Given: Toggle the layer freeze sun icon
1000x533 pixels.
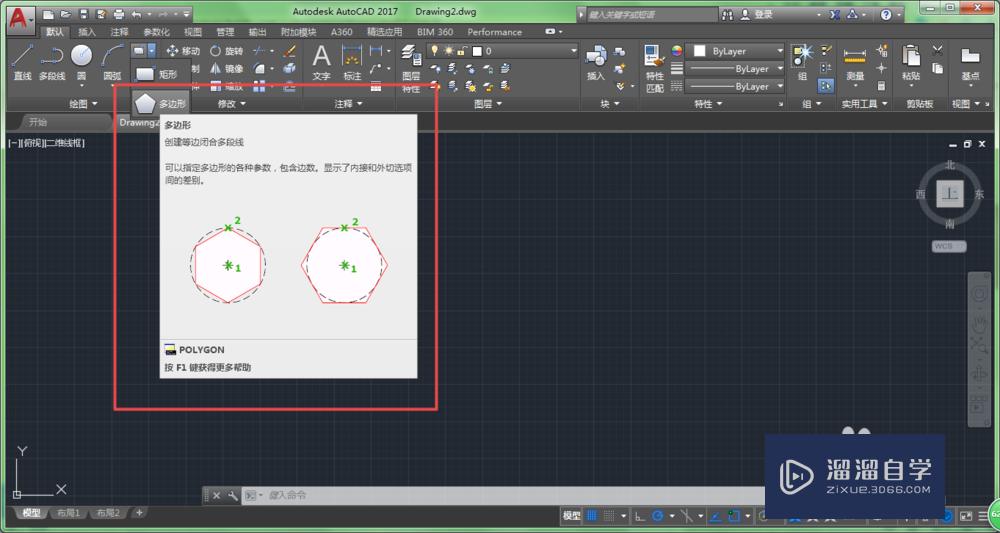Looking at the screenshot, I should tap(448, 51).
